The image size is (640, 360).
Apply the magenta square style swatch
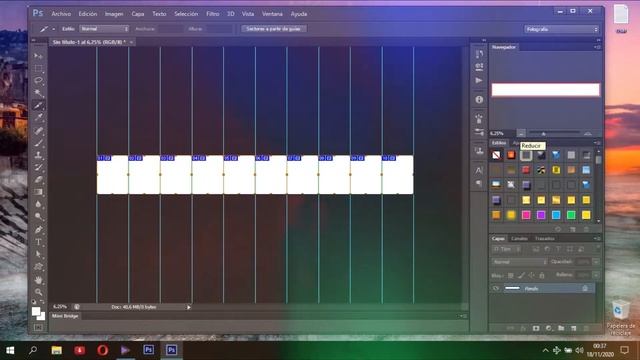click(526, 215)
